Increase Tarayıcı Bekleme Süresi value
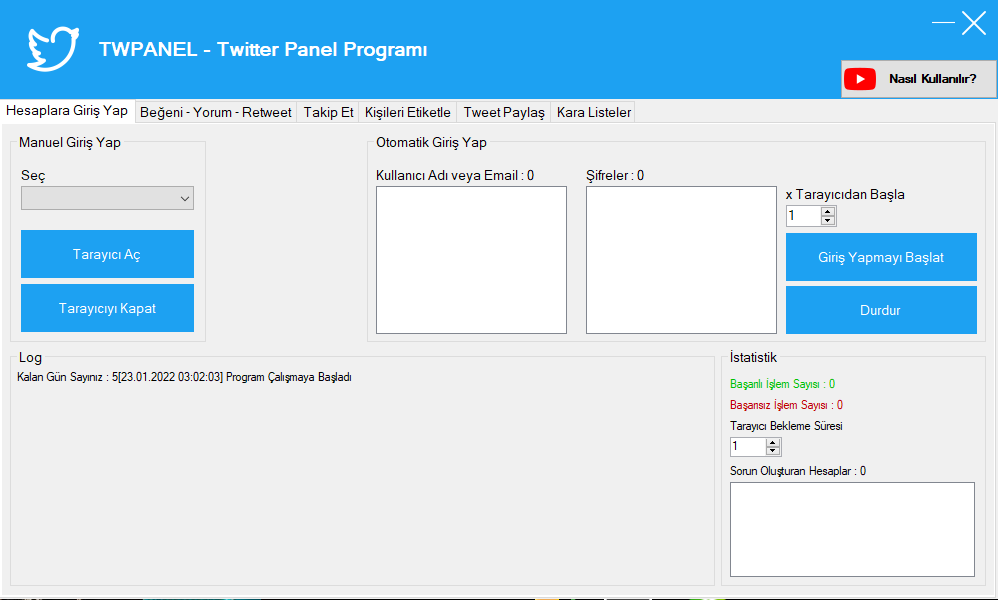 click(x=773, y=442)
